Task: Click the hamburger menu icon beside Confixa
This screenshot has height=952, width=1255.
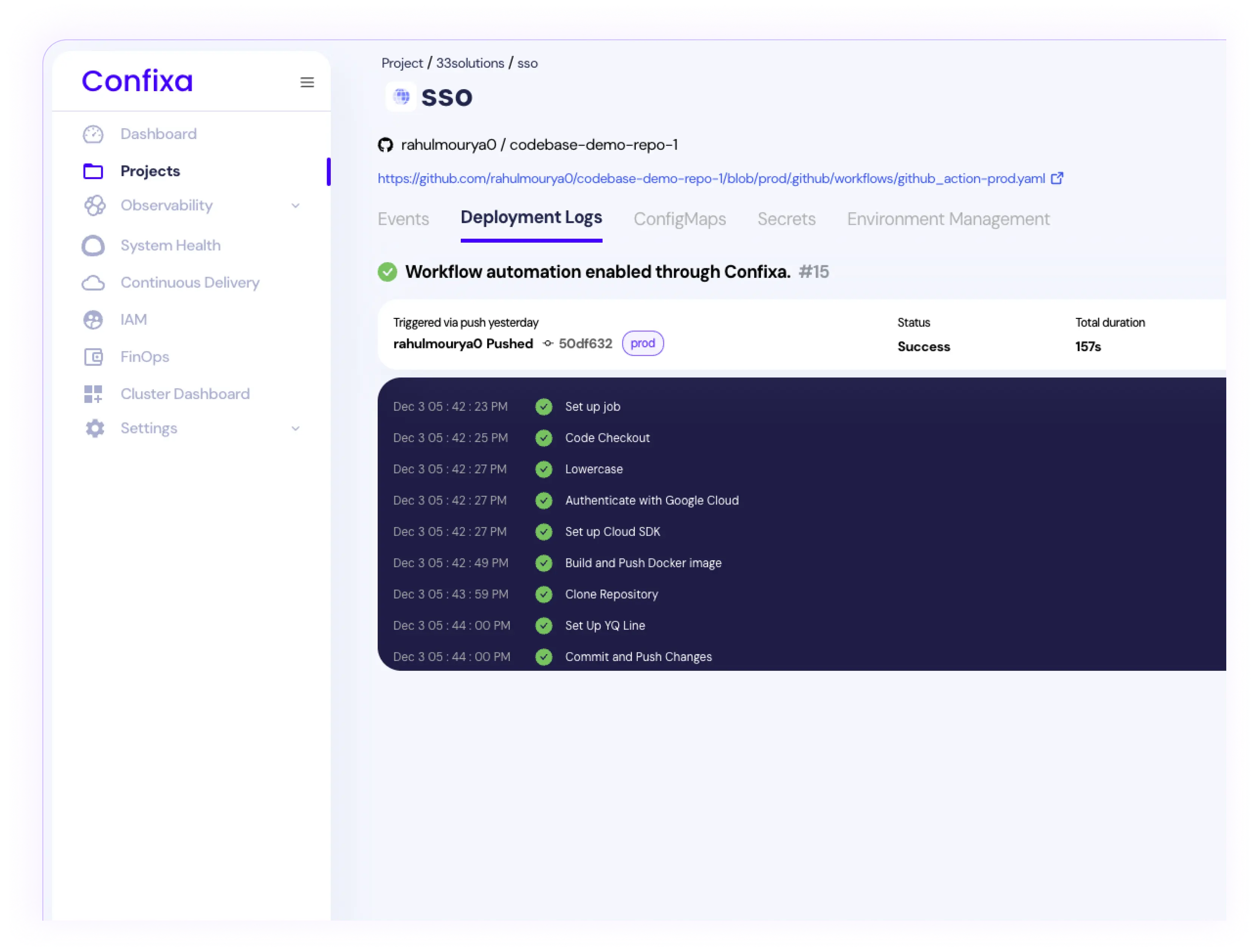Action: (x=307, y=82)
